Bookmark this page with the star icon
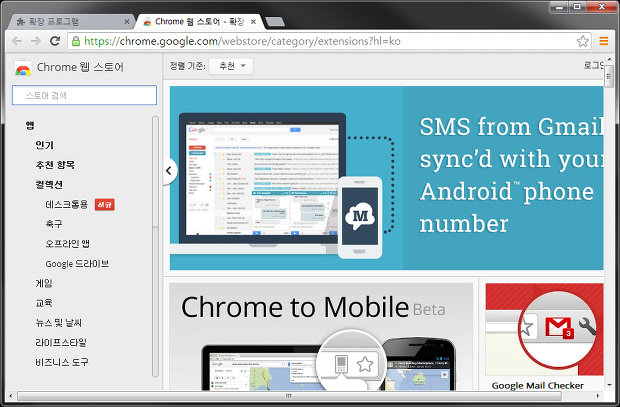 click(x=582, y=41)
